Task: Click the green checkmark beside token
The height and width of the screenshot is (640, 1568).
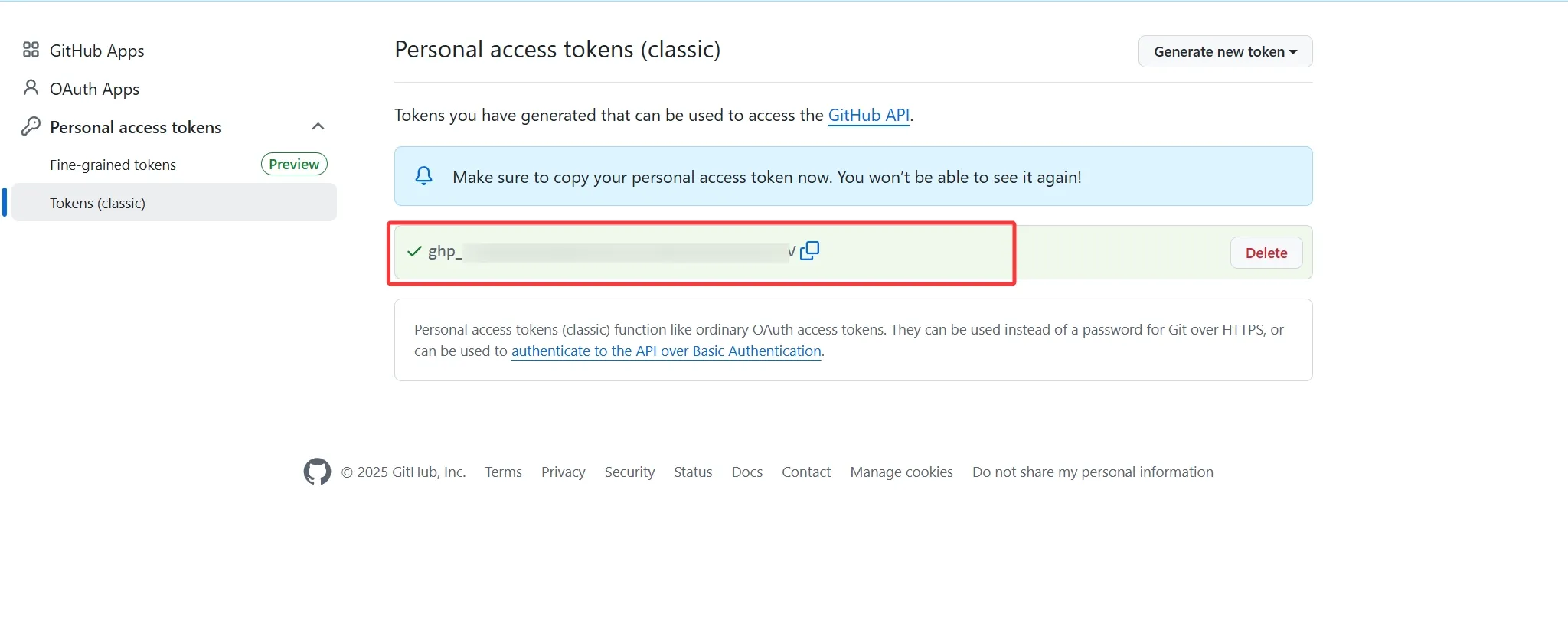Action: [x=414, y=251]
